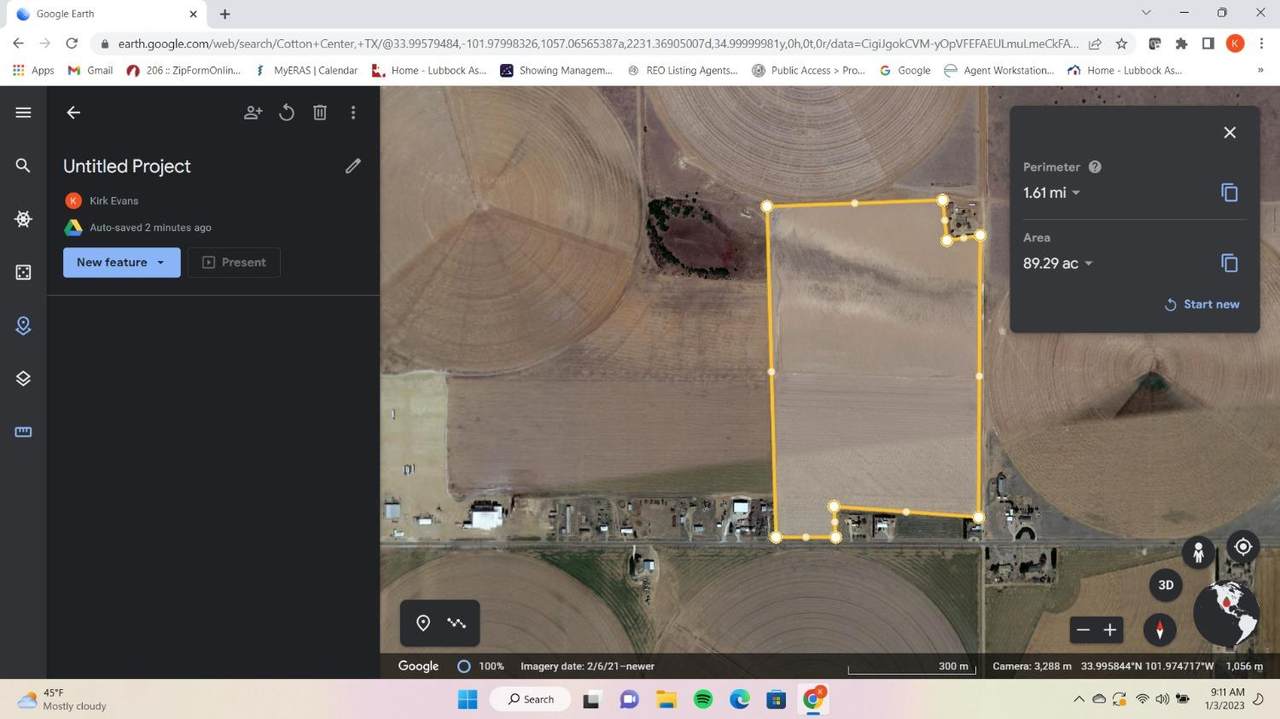Open Spotify from the taskbar
The height and width of the screenshot is (719, 1280).
click(x=703, y=699)
